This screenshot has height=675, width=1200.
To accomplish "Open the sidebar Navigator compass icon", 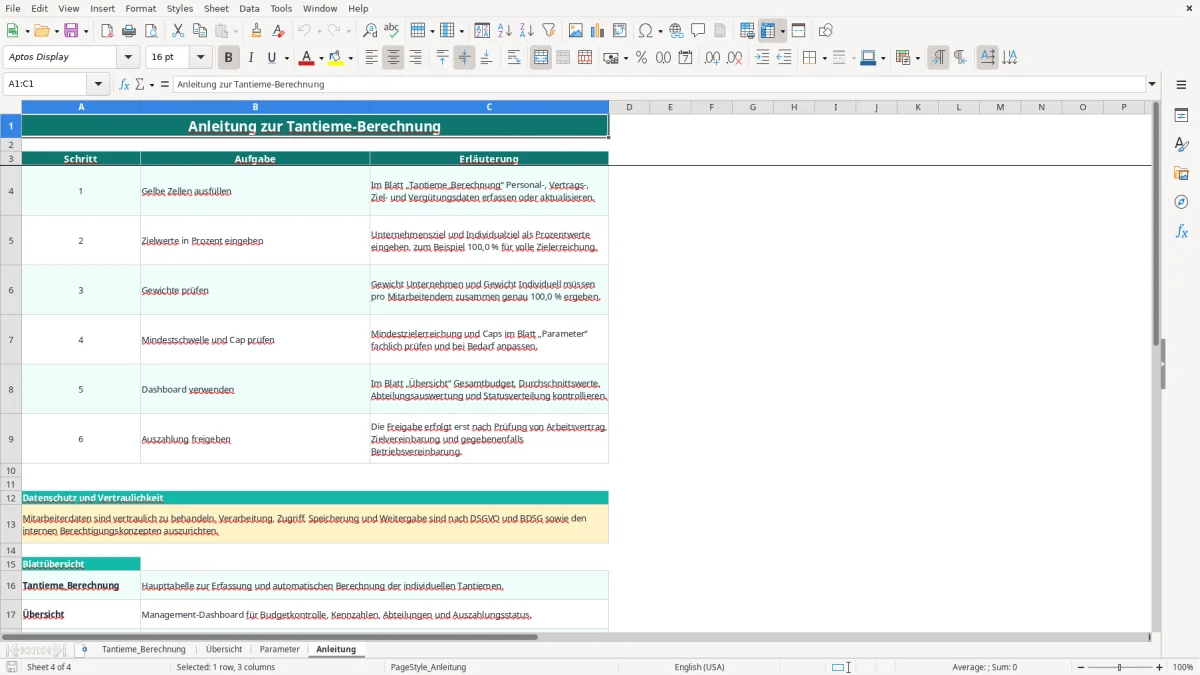I will [x=1181, y=202].
